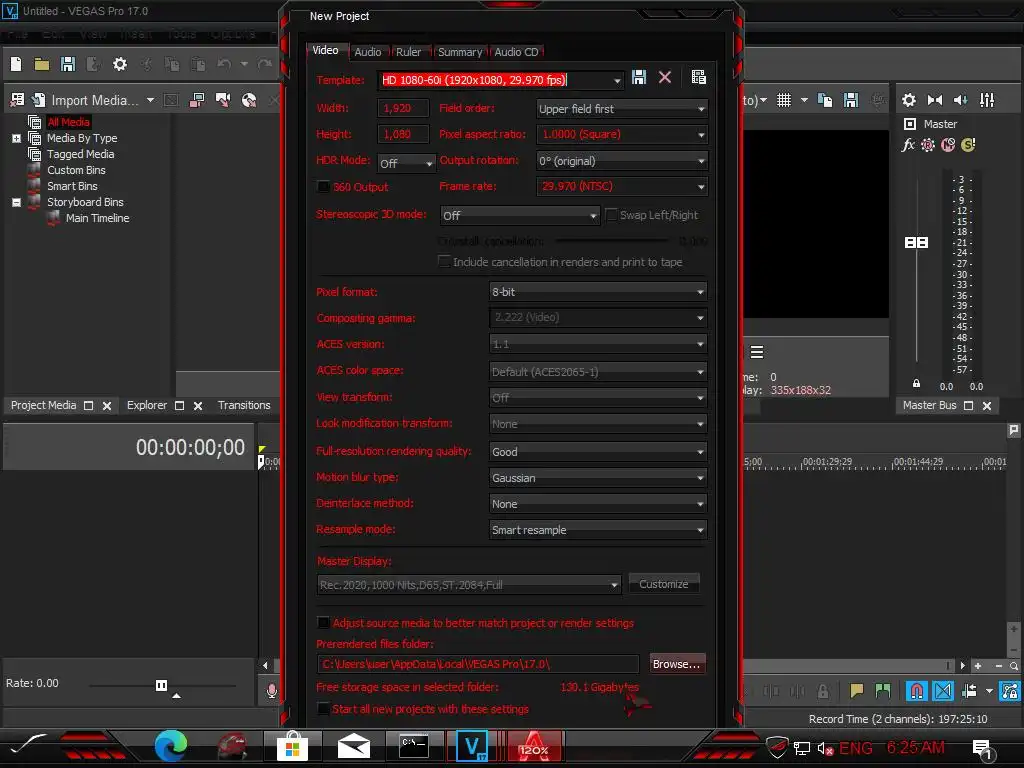The image size is (1024, 768).
Task: Adjust the Master volume fader
Action: tap(916, 243)
